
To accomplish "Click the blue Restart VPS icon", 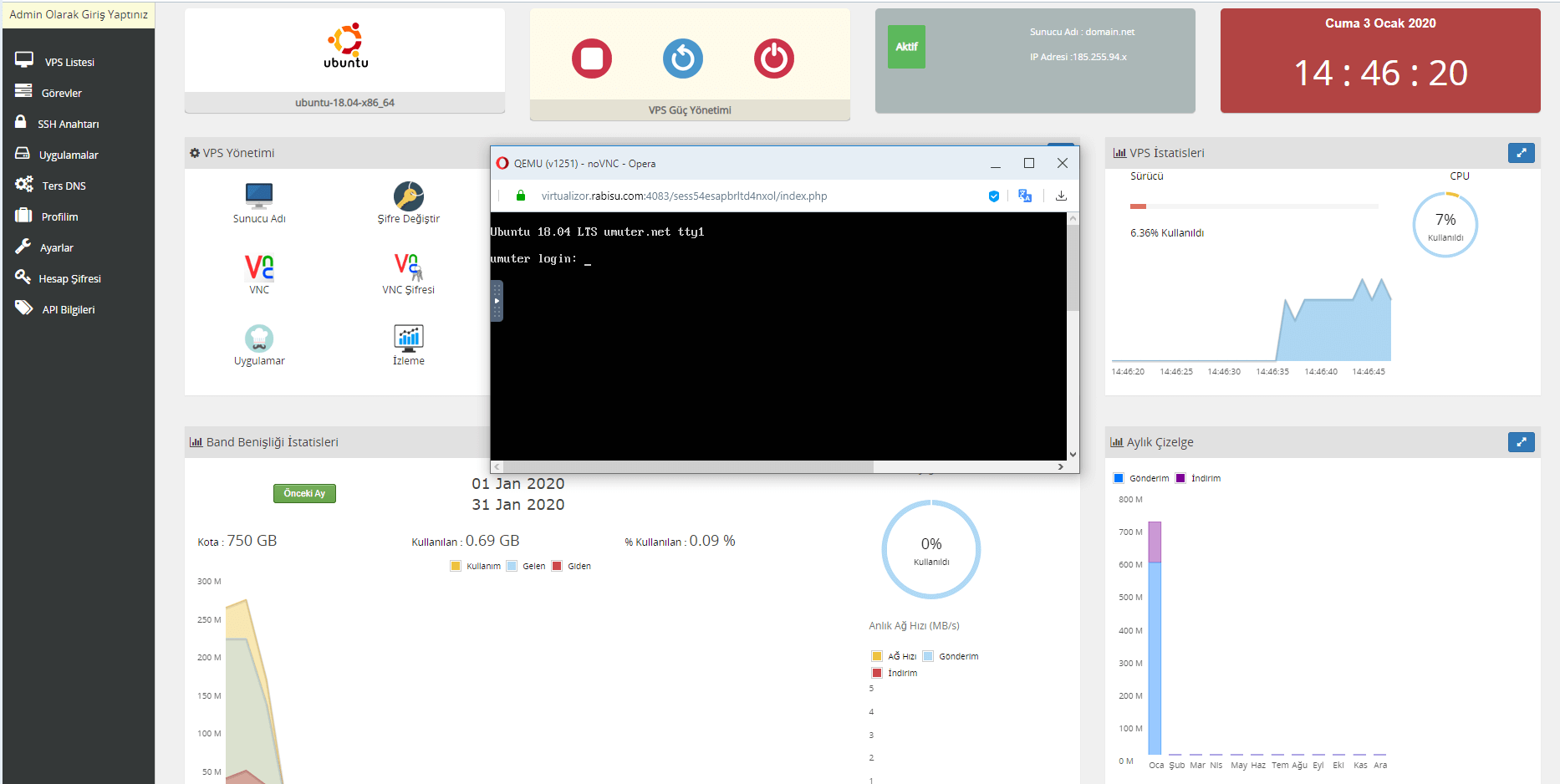I will point(683,59).
